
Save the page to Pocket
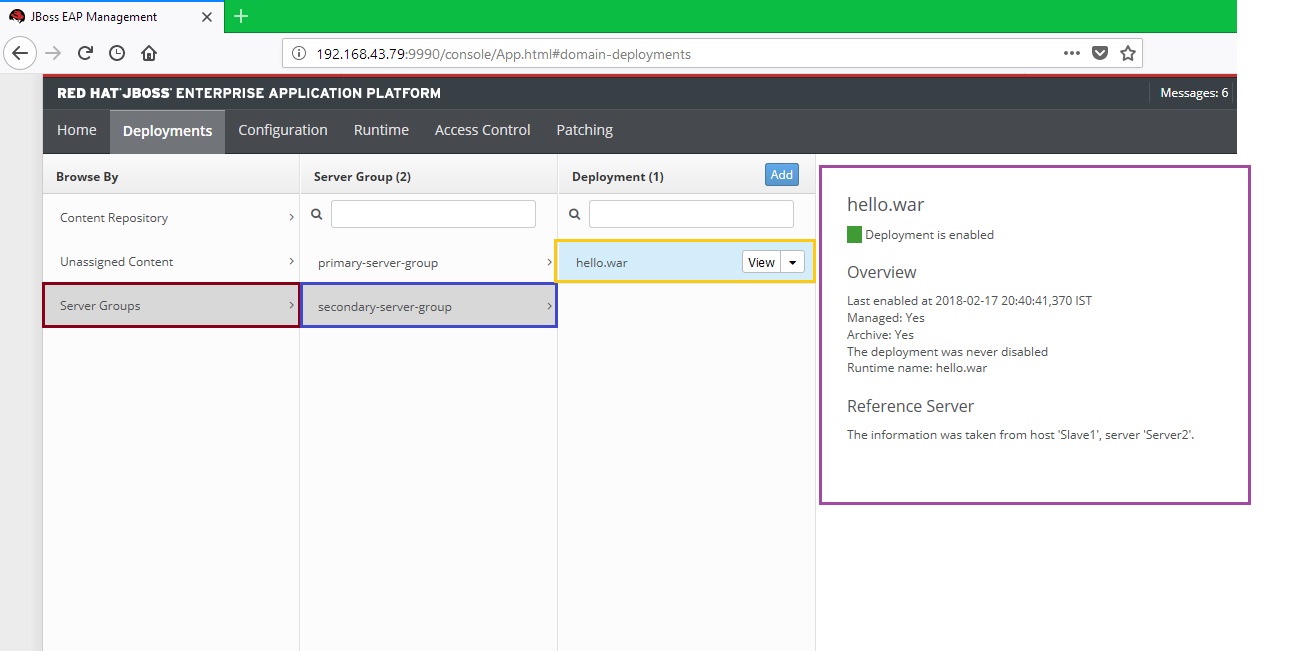1101,54
